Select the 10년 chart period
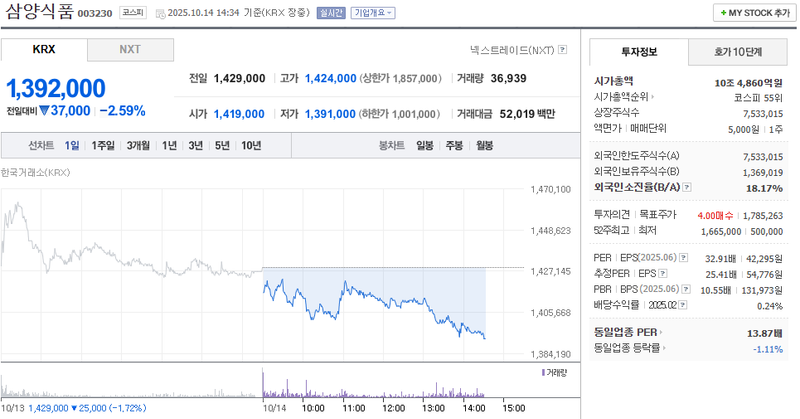The height and width of the screenshot is (419, 800). pyautogui.click(x=251, y=145)
